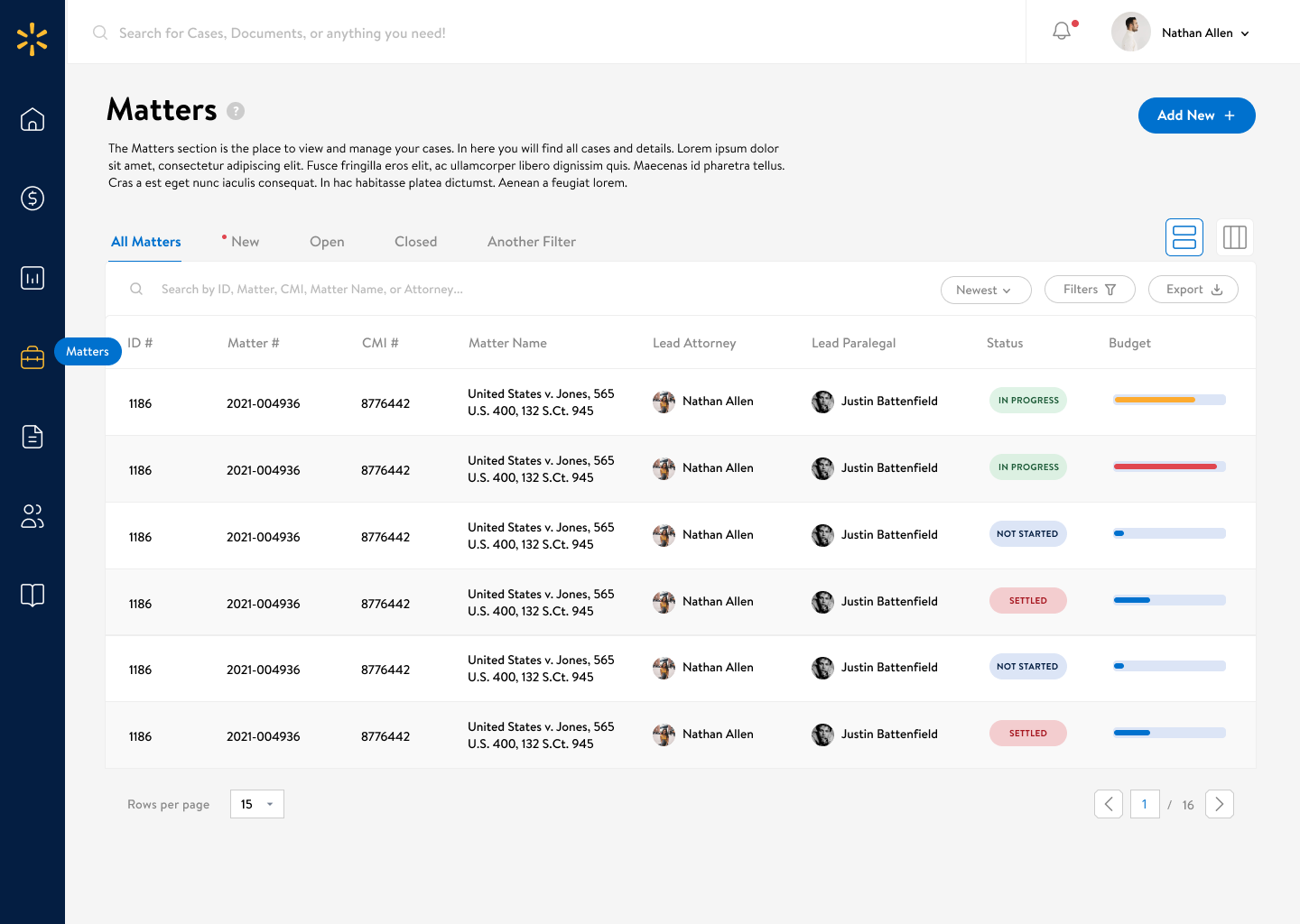Switch to the Open tab
1300x924 pixels.
click(x=327, y=242)
